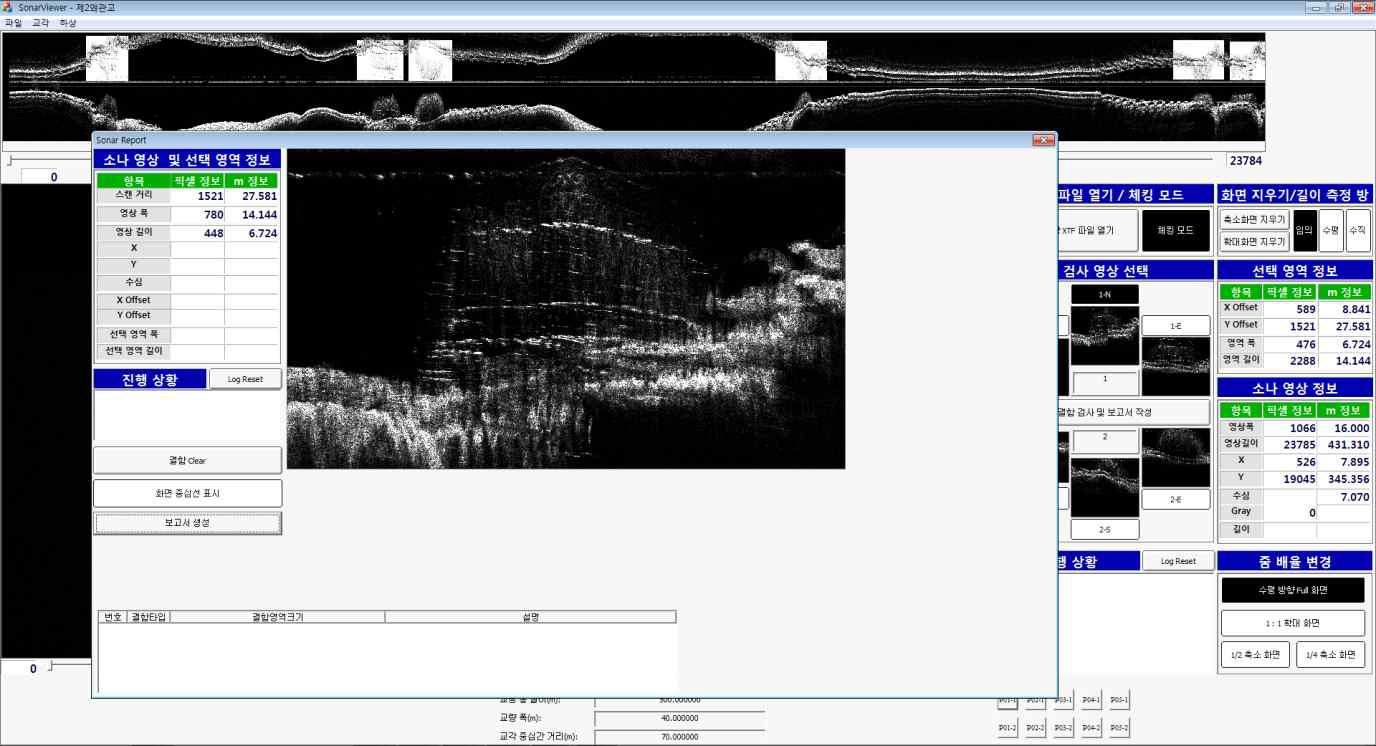Image resolution: width=1376 pixels, height=746 pixels.
Task: Click the 23784 scan position value
Action: click(1245, 160)
